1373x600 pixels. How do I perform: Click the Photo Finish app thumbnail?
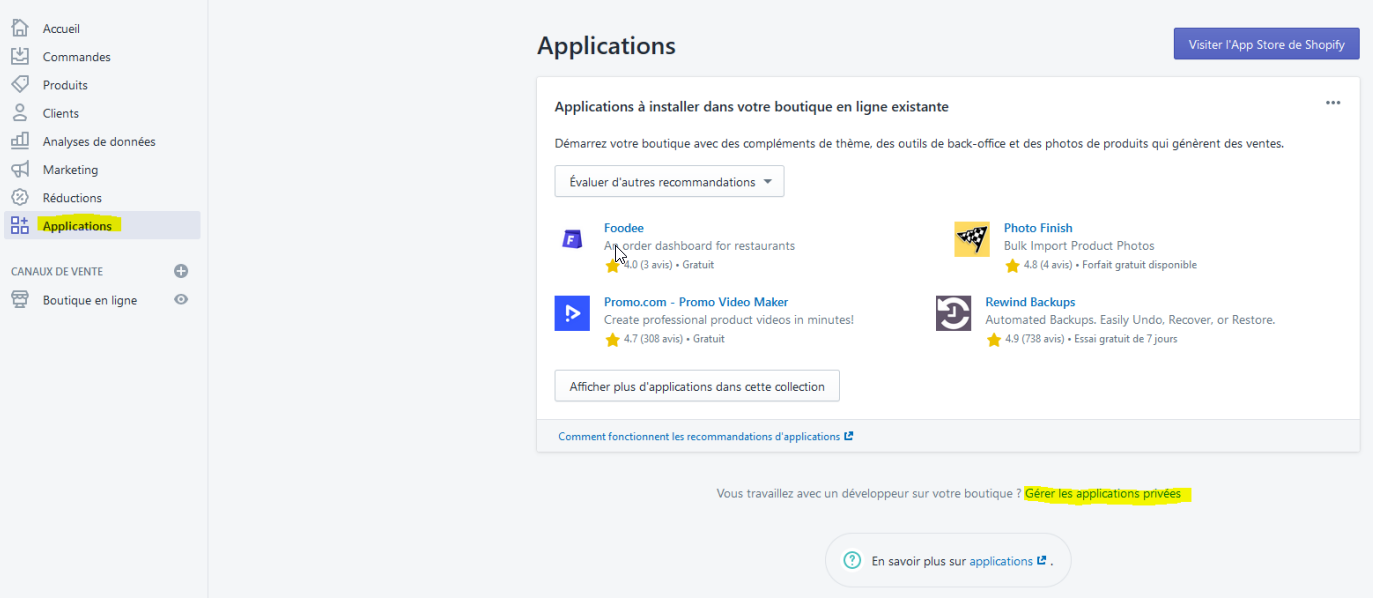coord(971,239)
